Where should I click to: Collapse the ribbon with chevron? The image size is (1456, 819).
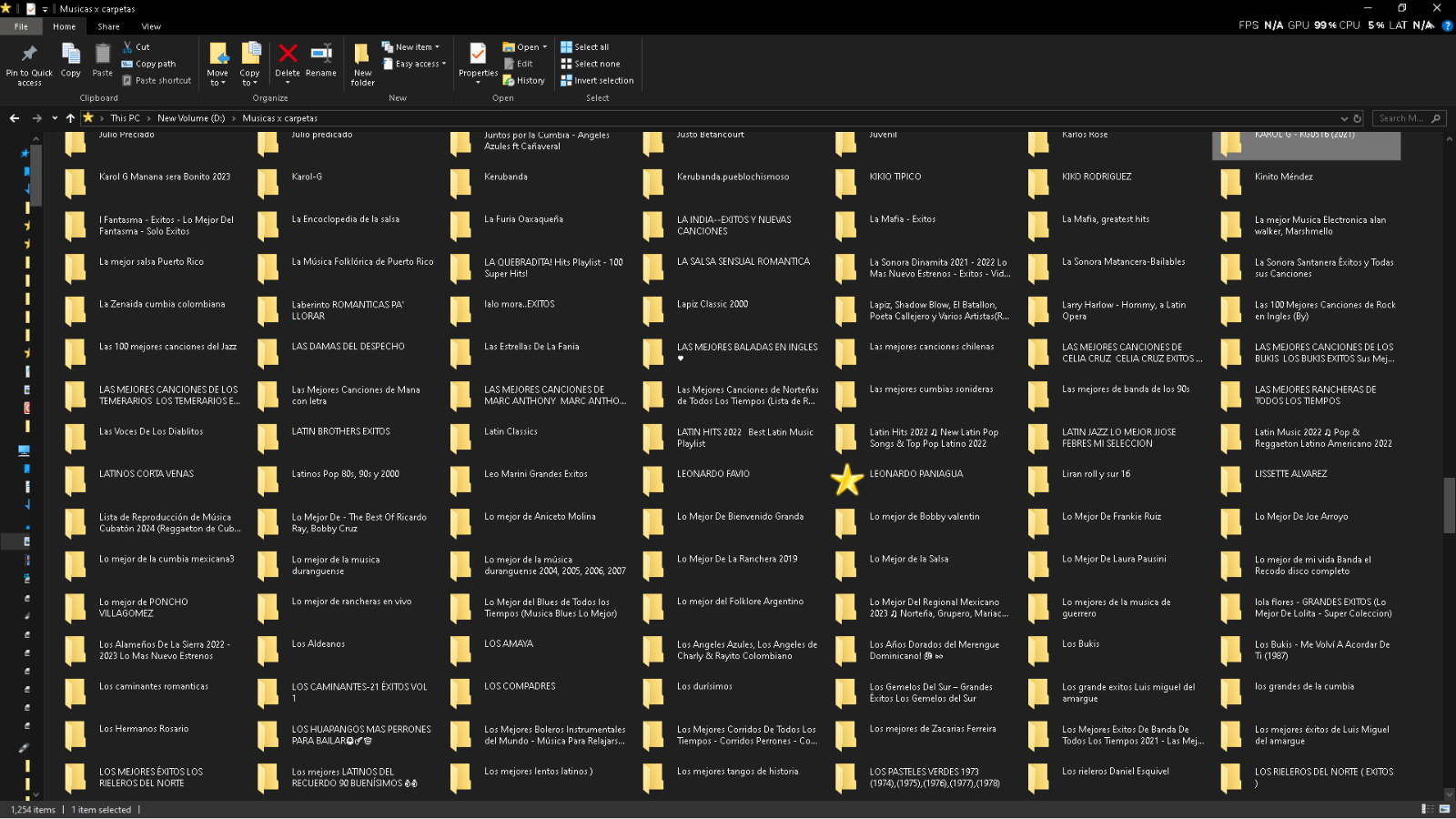click(1431, 26)
